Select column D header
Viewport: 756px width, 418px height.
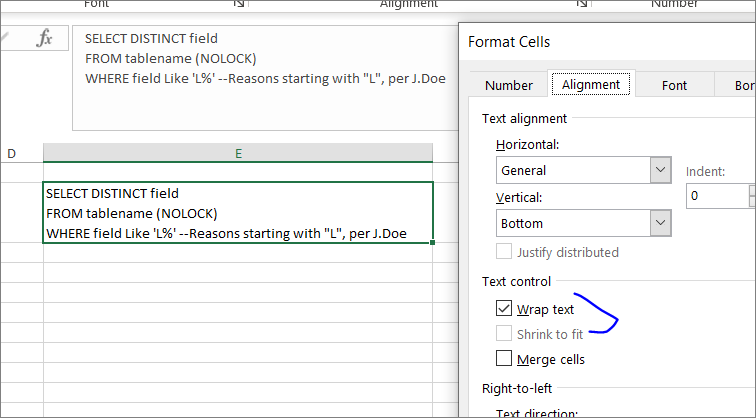coord(12,153)
